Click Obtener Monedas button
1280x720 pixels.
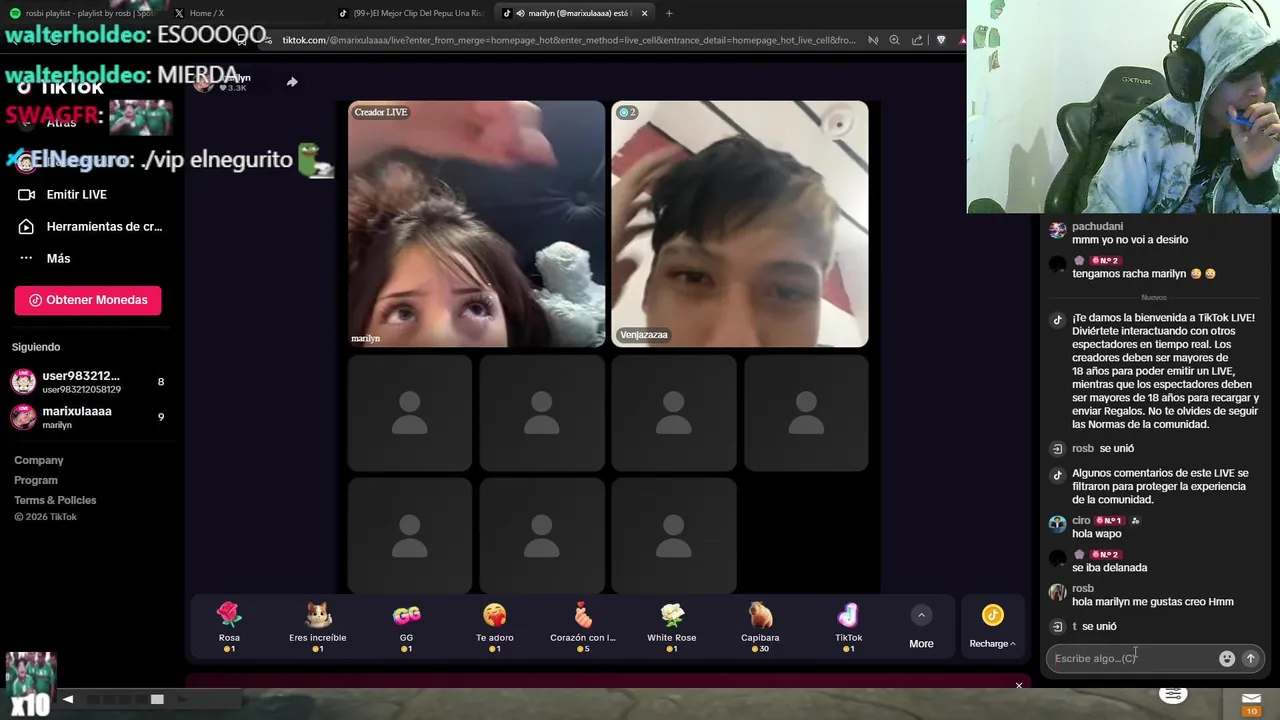pos(88,300)
